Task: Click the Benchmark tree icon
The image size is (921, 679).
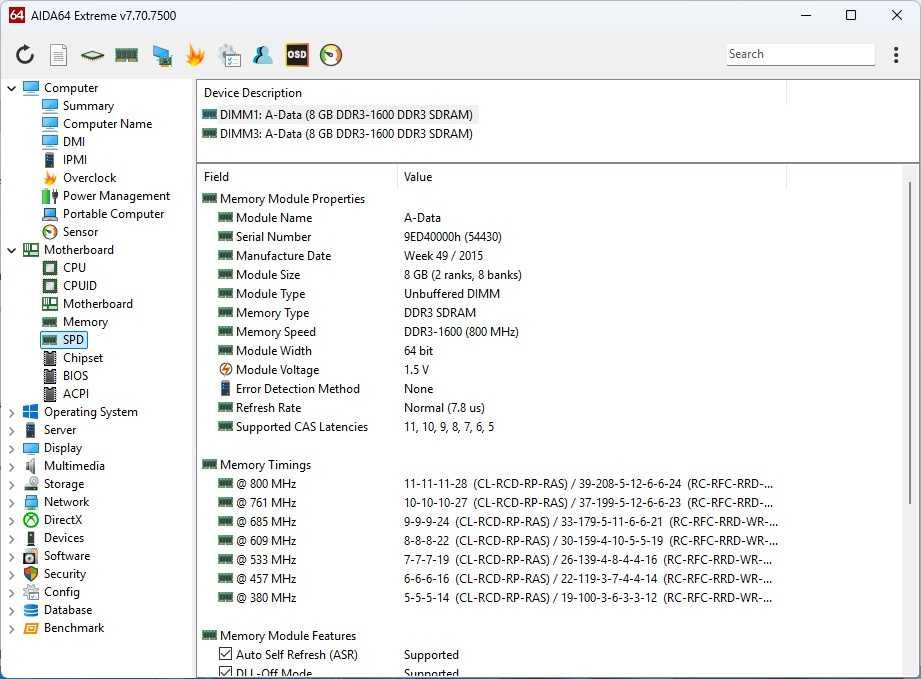Action: tap(31, 628)
